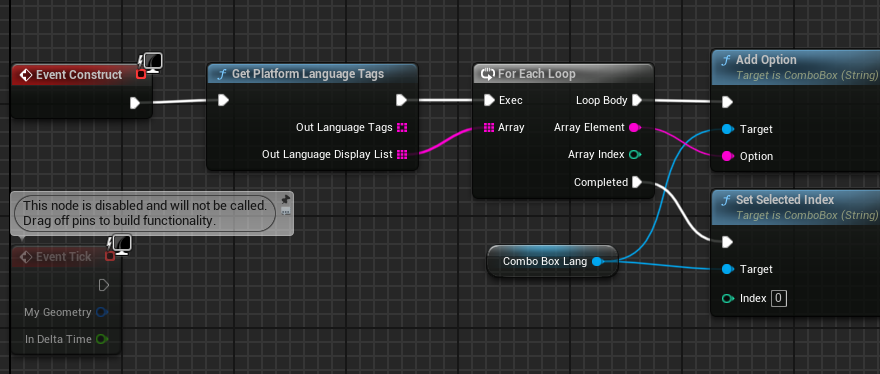This screenshot has height=374, width=880.
Task: Click Get Platform Language Tags output exec pin
Action: 401,100
